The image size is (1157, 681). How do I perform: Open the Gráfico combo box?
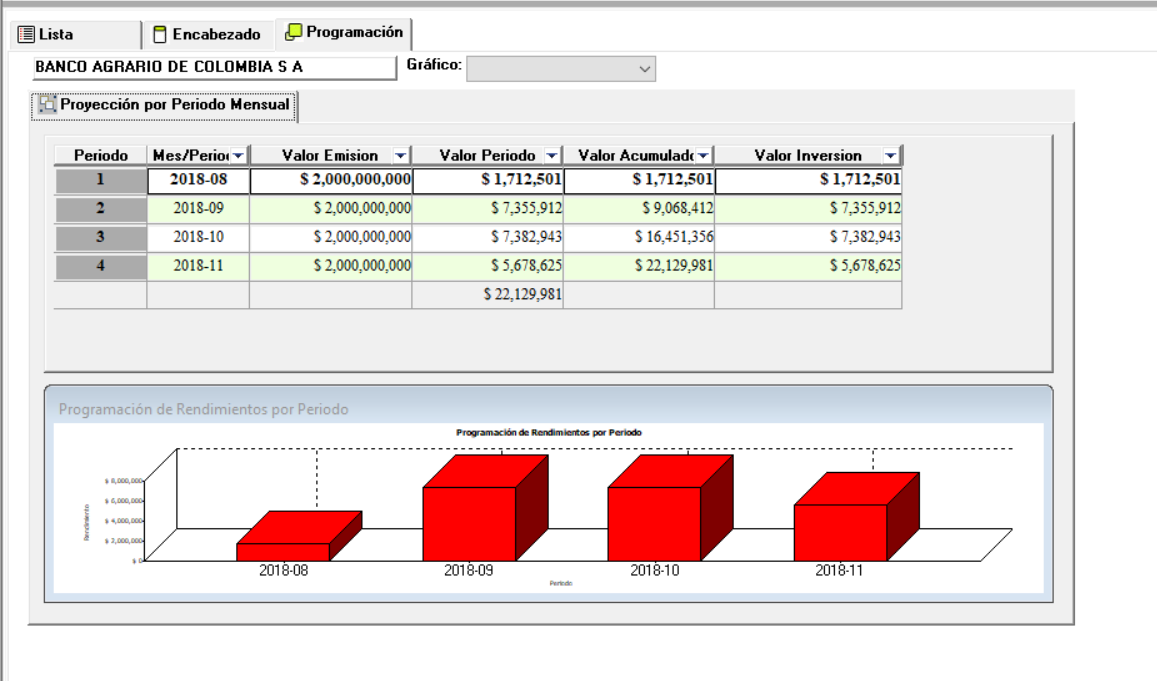[645, 68]
